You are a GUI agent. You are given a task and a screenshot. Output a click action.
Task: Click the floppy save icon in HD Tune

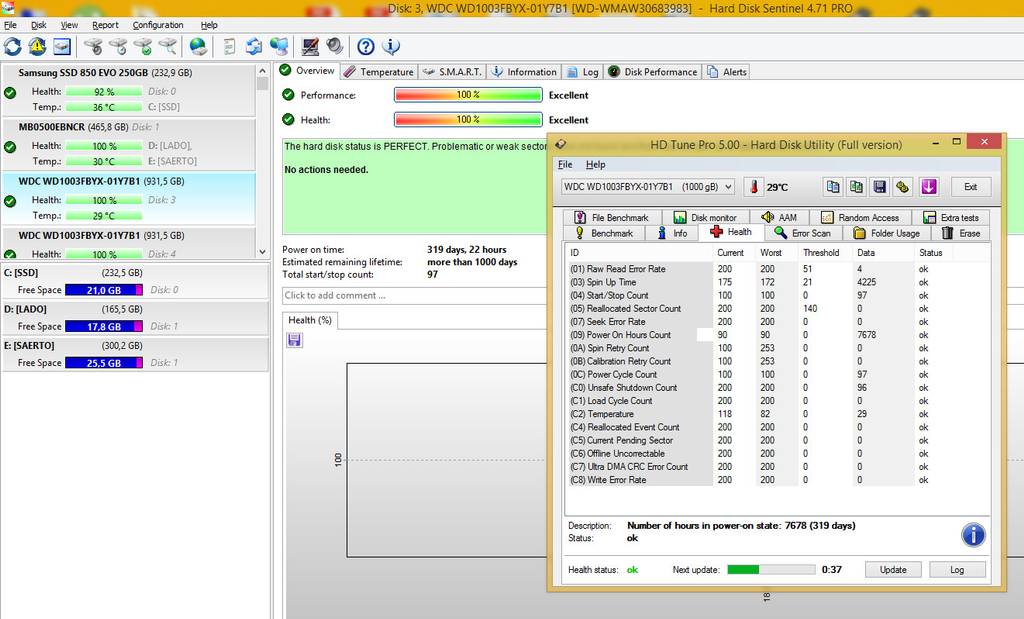click(879, 187)
